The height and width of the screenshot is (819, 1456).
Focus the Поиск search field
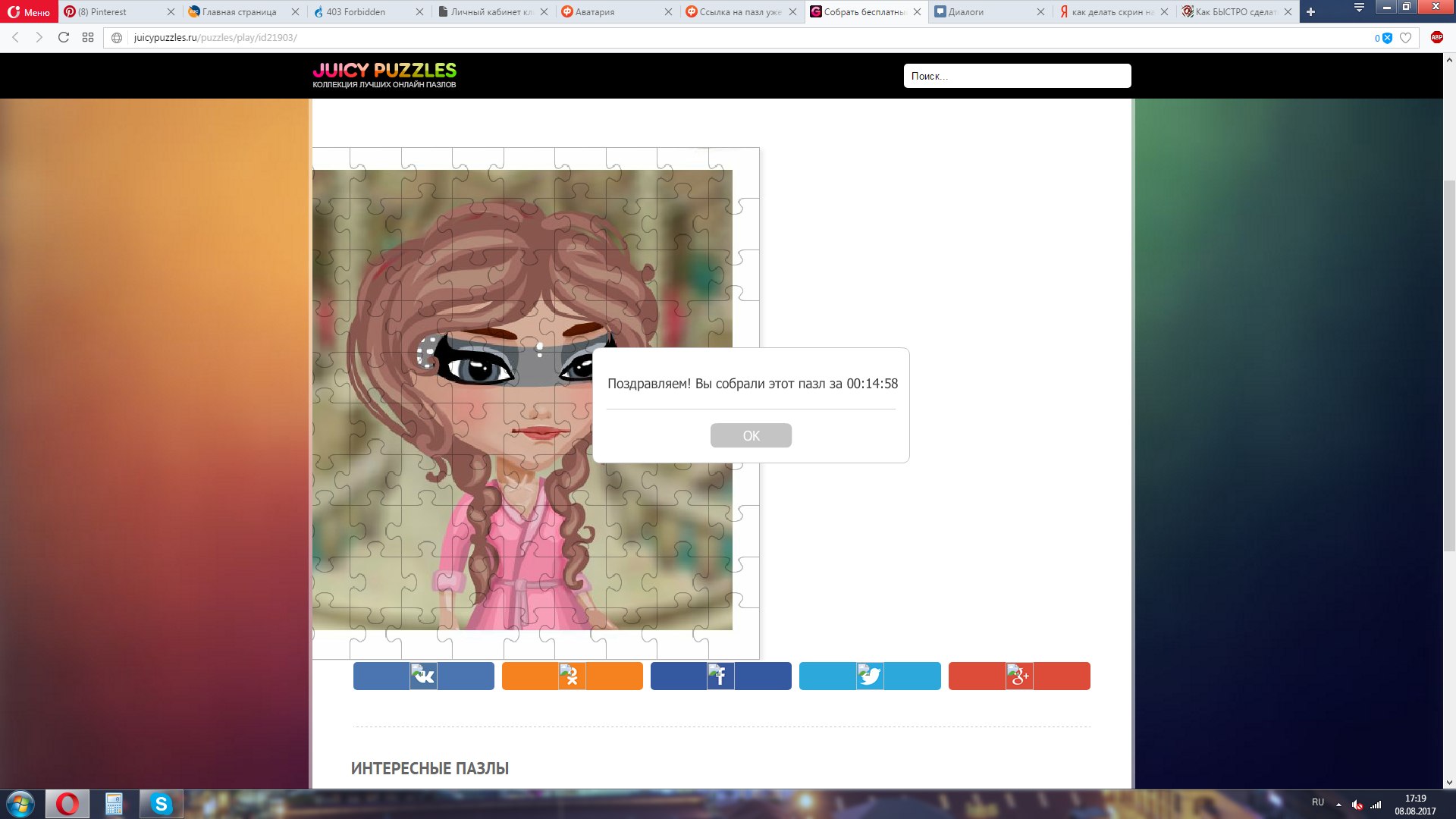click(1017, 76)
